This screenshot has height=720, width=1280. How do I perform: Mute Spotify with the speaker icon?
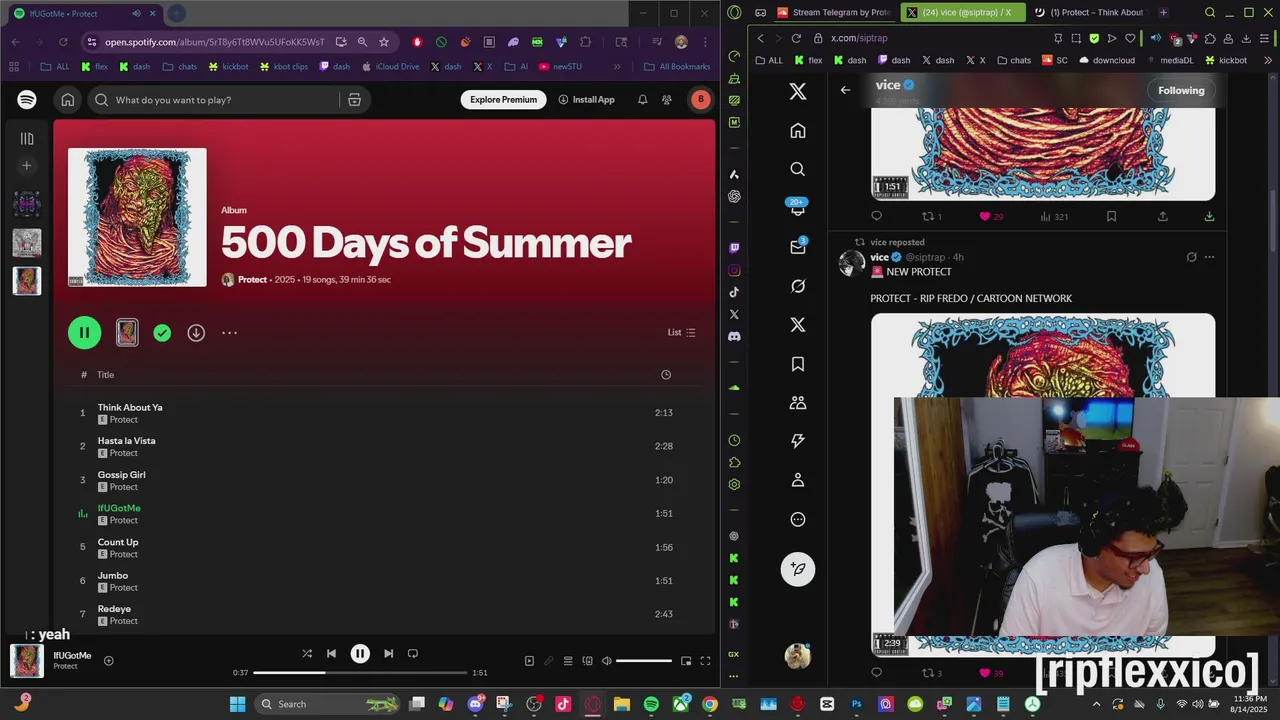pos(606,661)
